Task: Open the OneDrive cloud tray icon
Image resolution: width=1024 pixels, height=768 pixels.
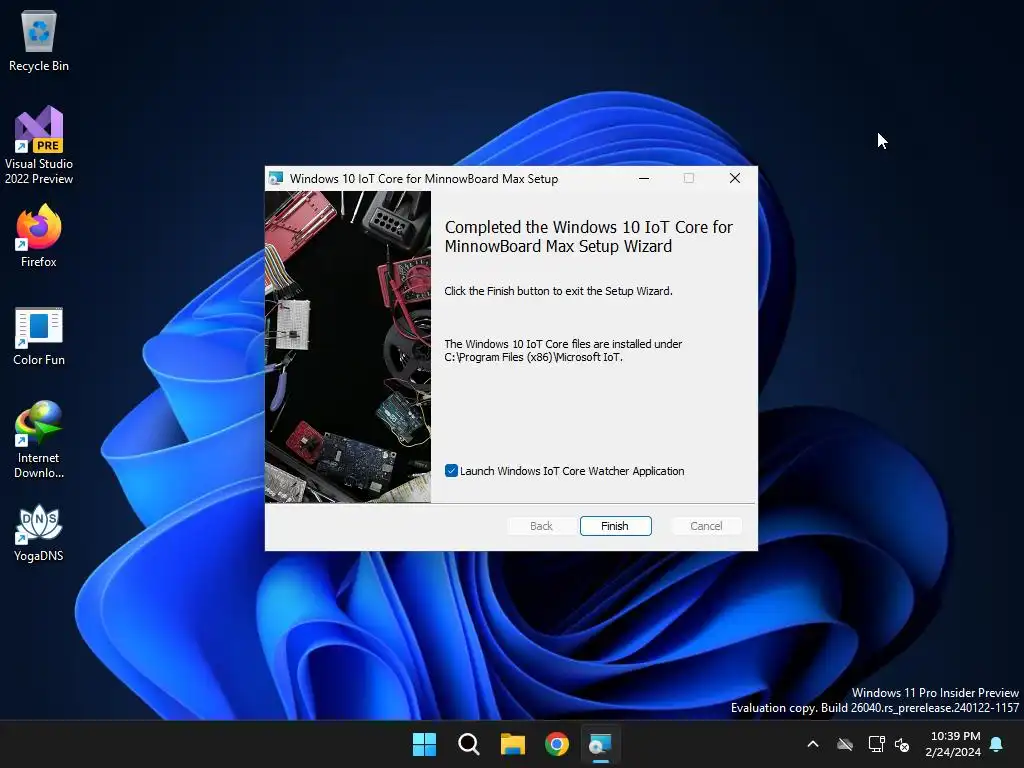Action: click(845, 744)
